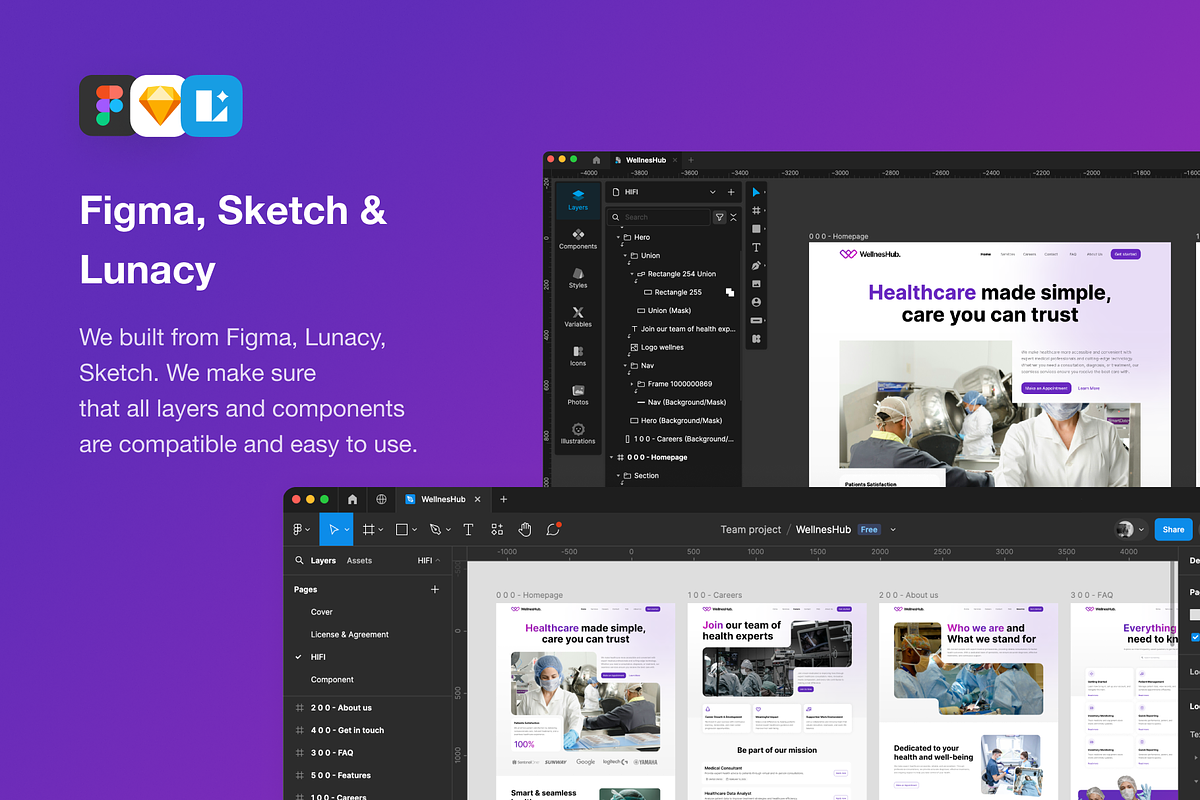Open file options chevron next to Free badge
The height and width of the screenshot is (800, 1200).
point(893,529)
